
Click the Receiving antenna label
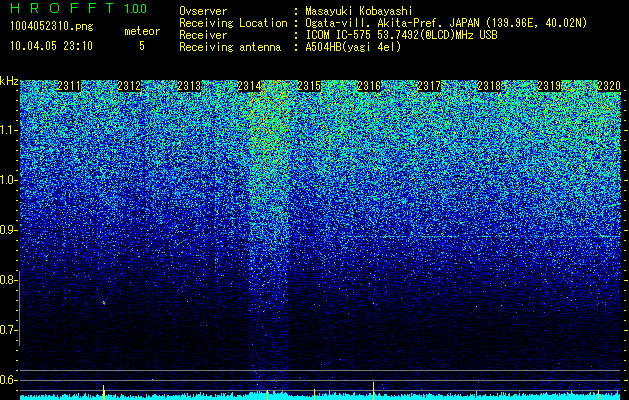coord(230,47)
